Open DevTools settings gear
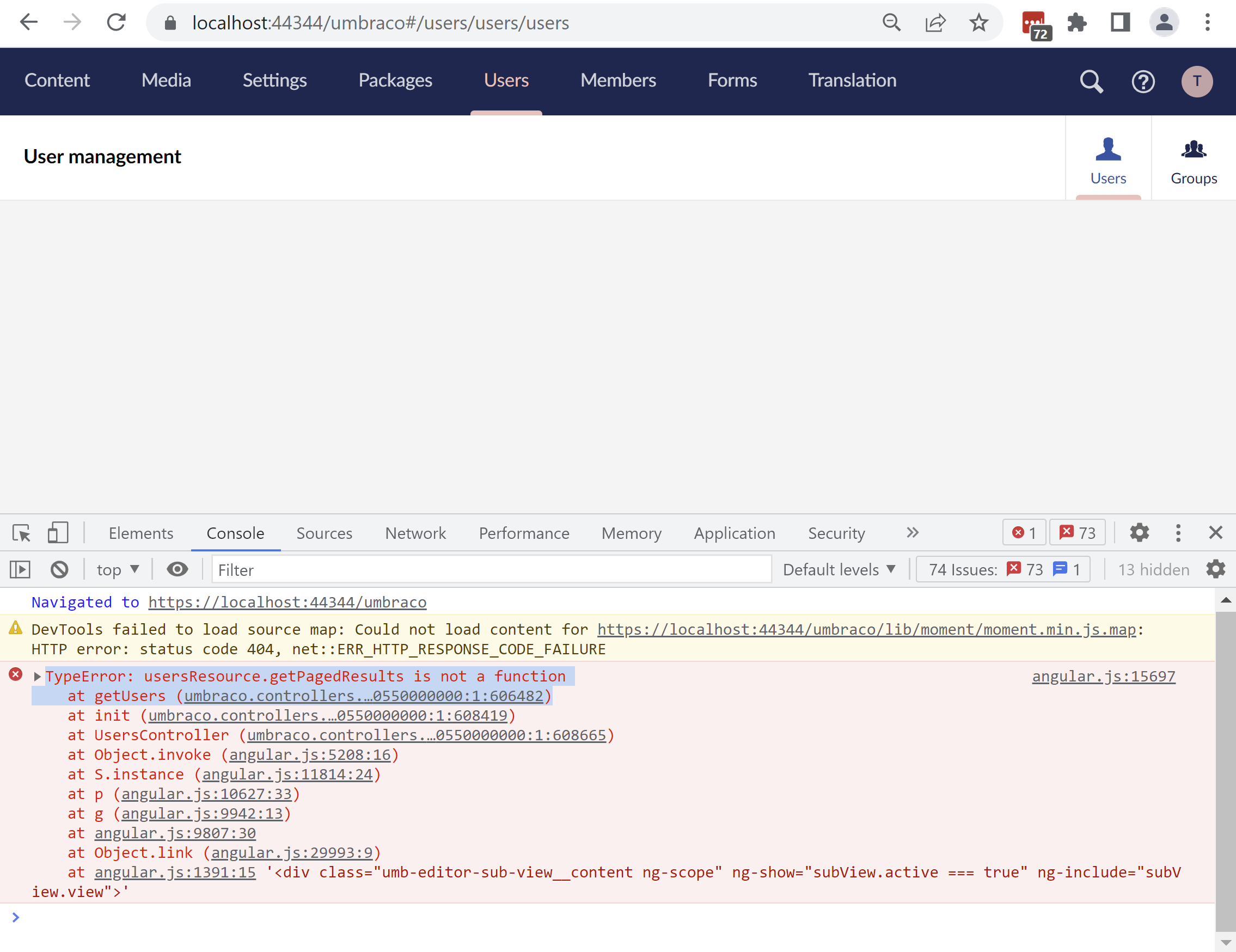1236x952 pixels. [1139, 533]
